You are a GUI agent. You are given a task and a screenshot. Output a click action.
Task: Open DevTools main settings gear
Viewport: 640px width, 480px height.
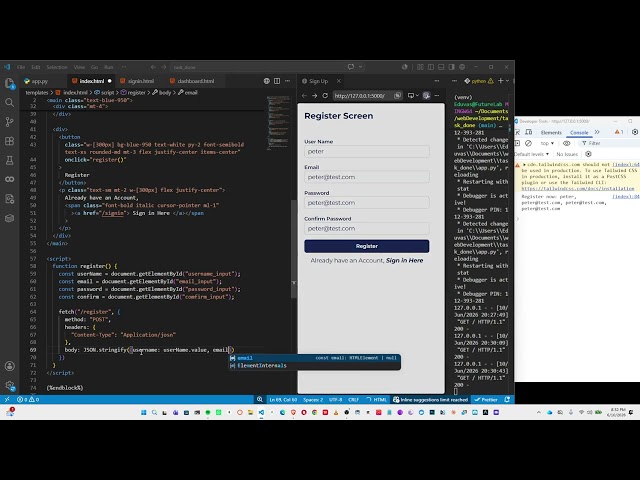[635, 132]
